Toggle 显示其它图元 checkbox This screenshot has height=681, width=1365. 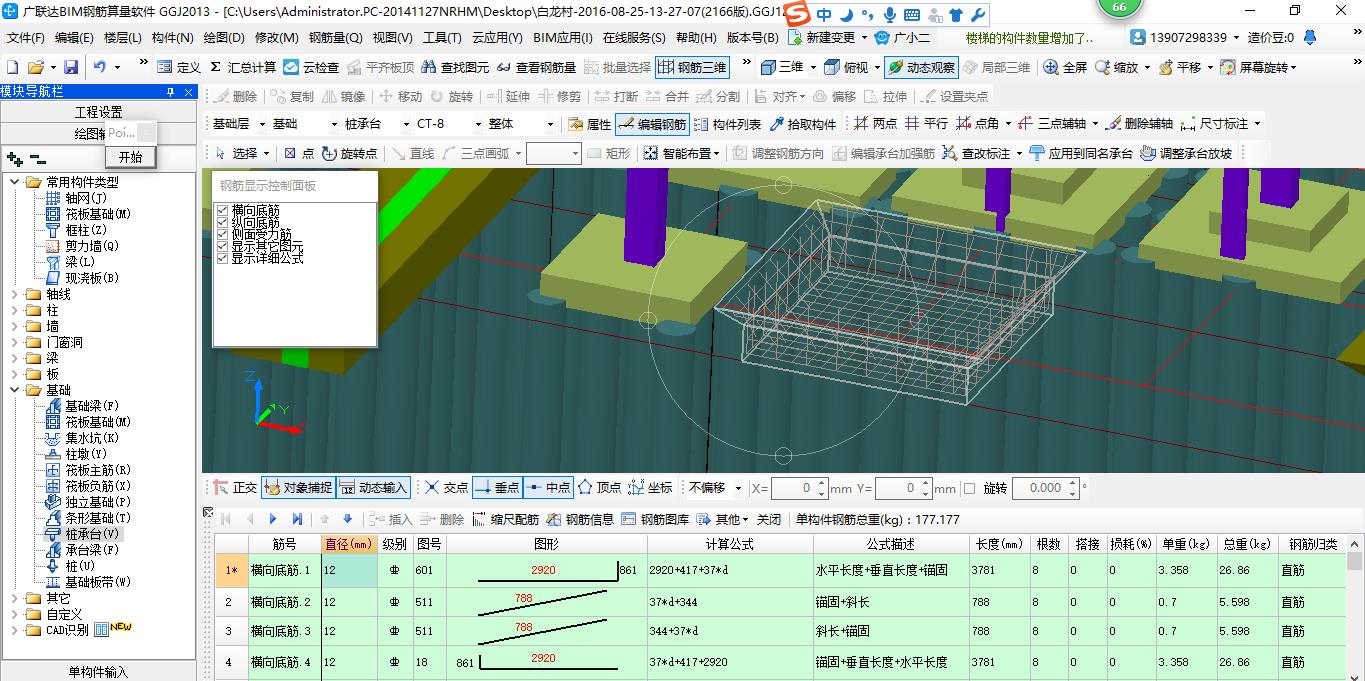pyautogui.click(x=223, y=246)
